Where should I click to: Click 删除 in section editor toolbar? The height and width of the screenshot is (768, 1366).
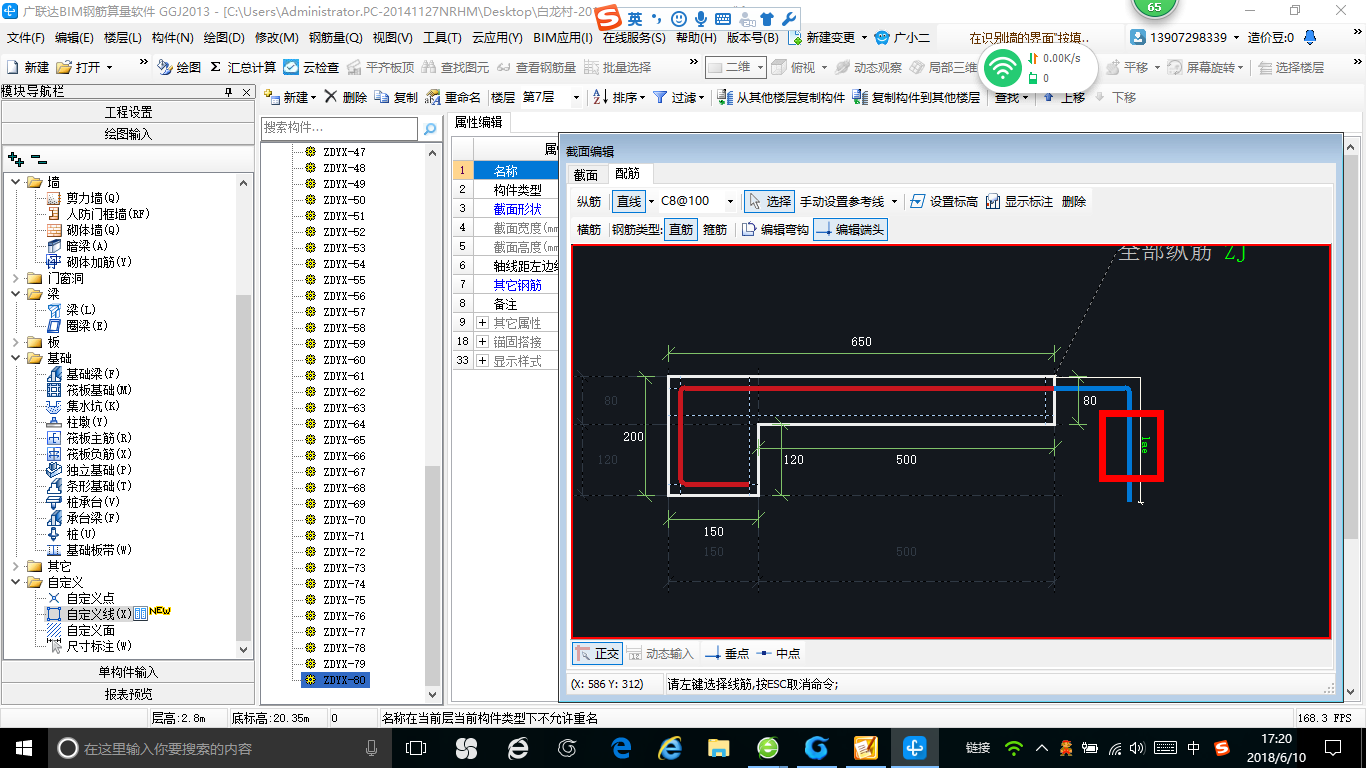click(x=1073, y=201)
